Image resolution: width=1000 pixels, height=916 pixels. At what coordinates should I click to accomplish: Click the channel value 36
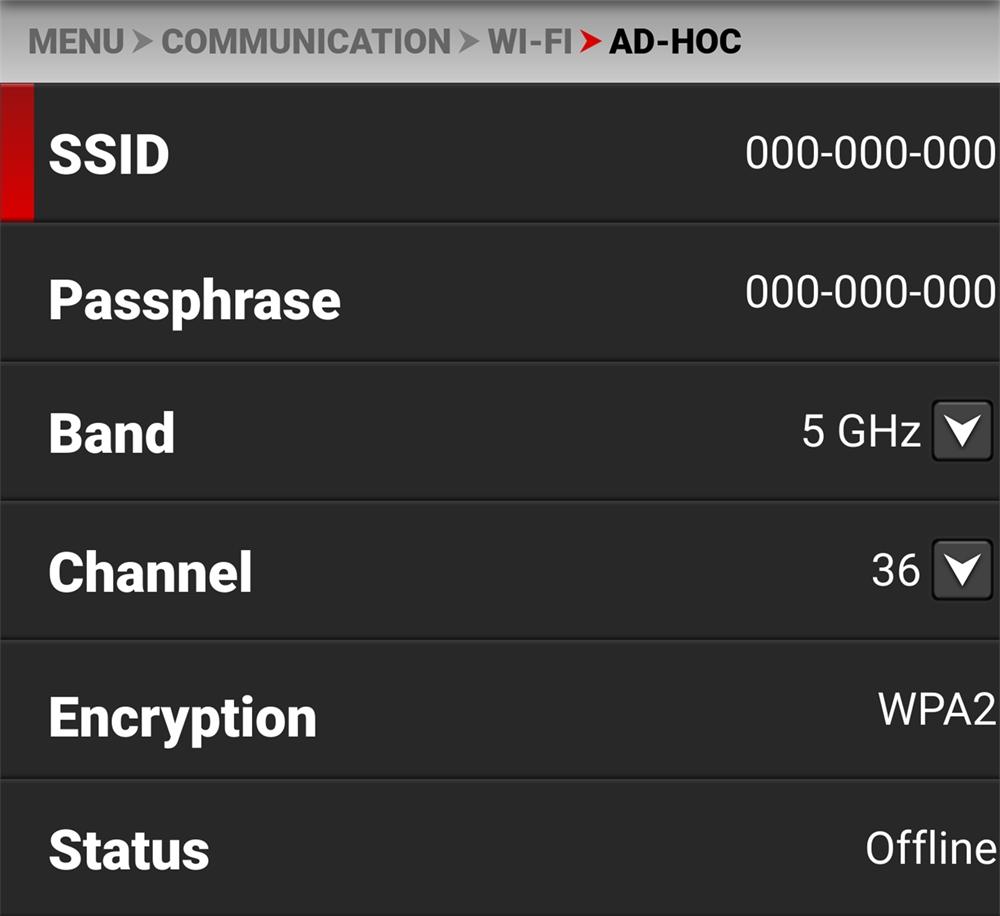[x=895, y=570]
